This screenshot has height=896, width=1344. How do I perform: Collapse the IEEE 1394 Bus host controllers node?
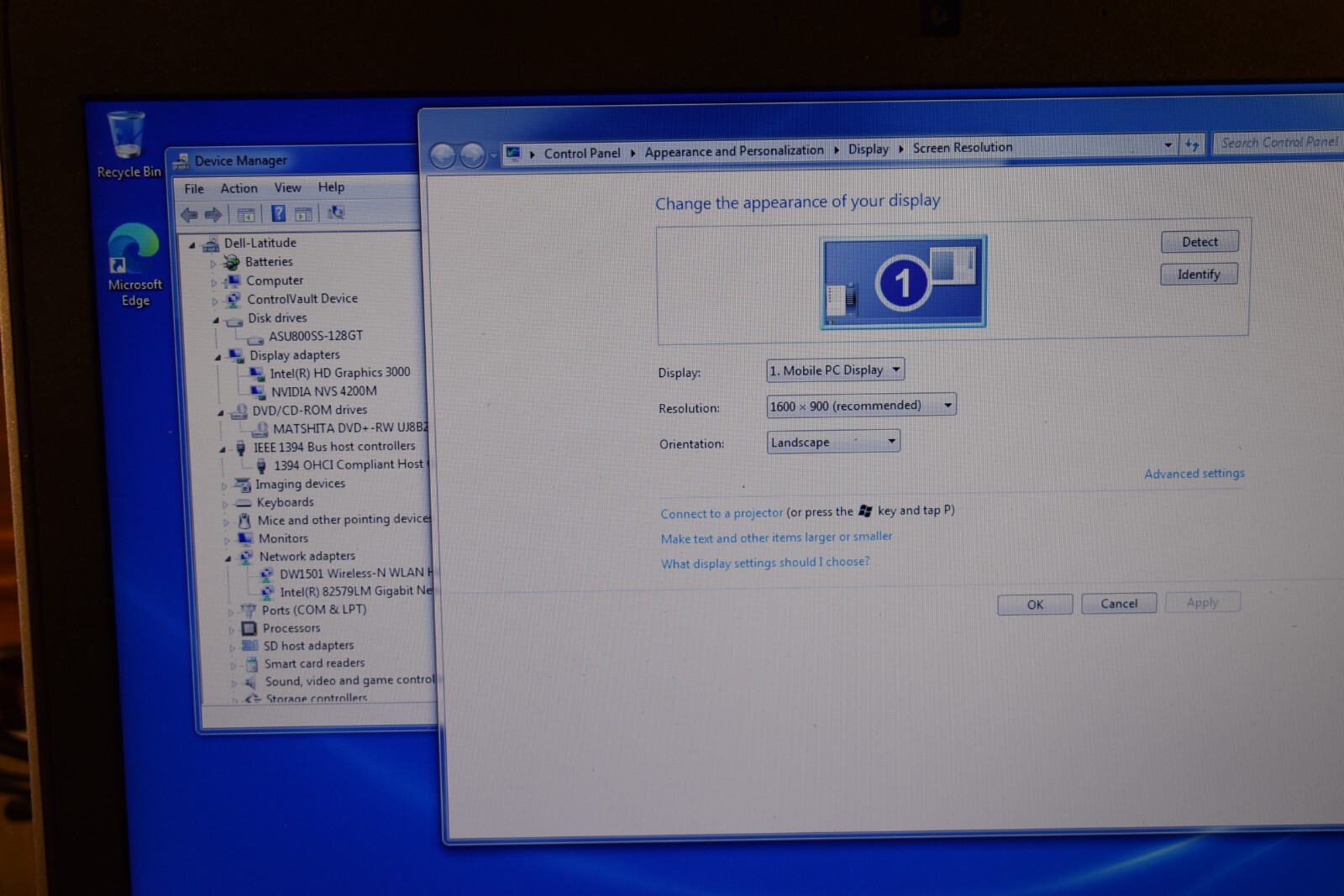pyautogui.click(x=222, y=449)
